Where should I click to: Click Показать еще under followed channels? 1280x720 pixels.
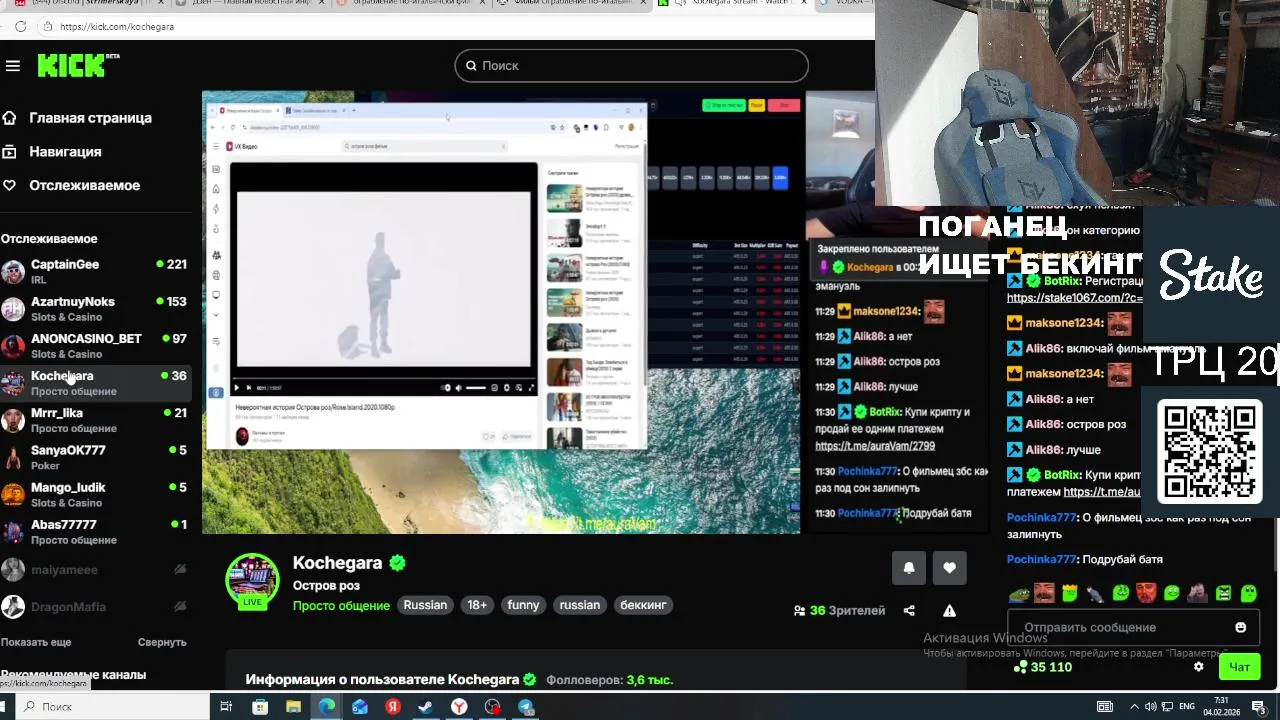[x=36, y=642]
